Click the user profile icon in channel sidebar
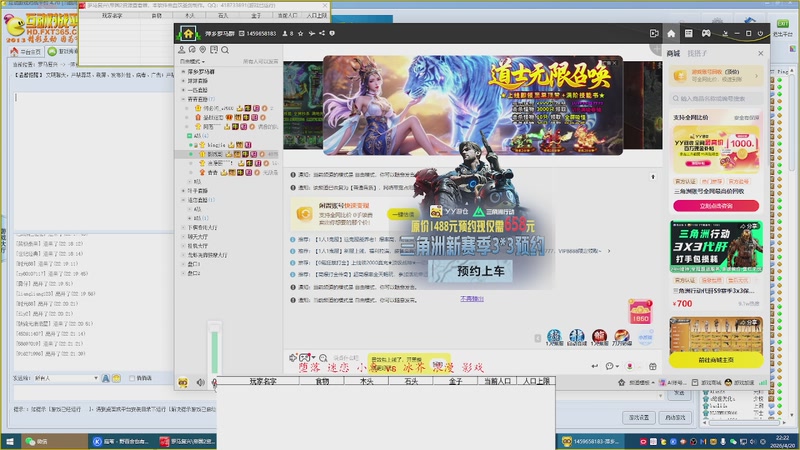Viewport: 800px width, 450px height. (182, 50)
